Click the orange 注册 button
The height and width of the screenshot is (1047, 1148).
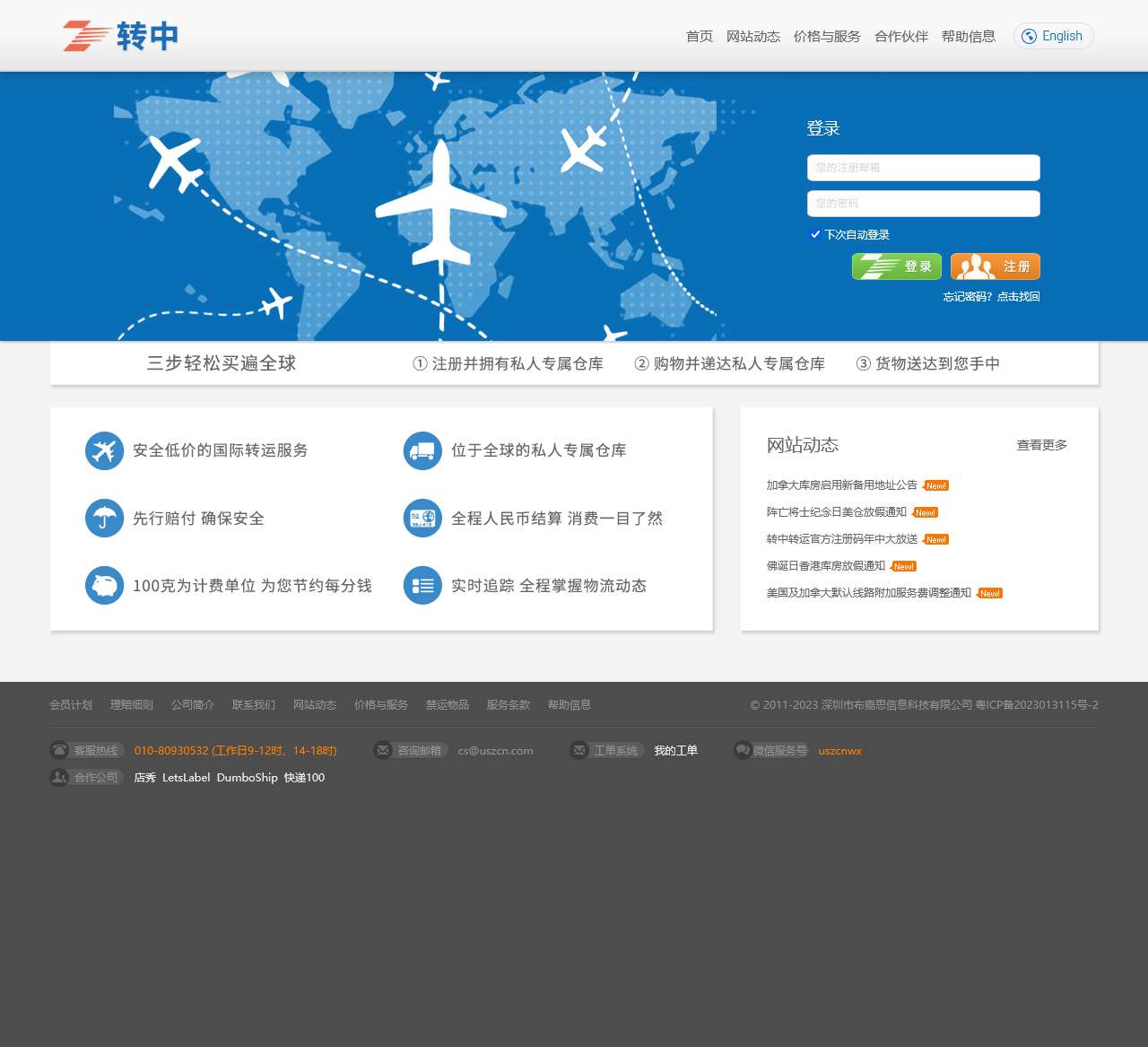pyautogui.click(x=996, y=266)
